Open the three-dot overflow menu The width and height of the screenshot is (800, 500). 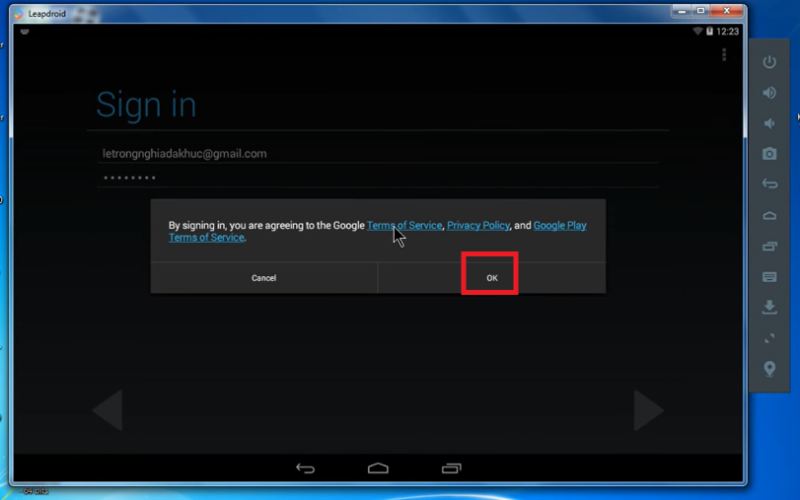click(724, 54)
